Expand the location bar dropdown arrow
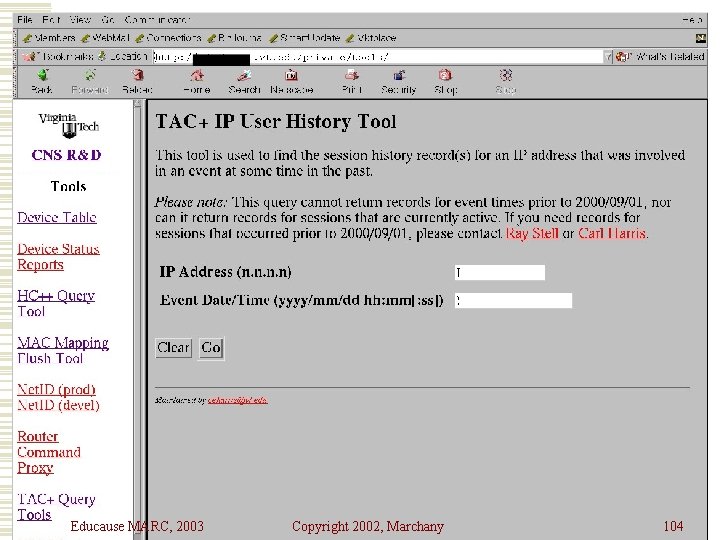Screen dimensions: 720x540 pos(608,57)
